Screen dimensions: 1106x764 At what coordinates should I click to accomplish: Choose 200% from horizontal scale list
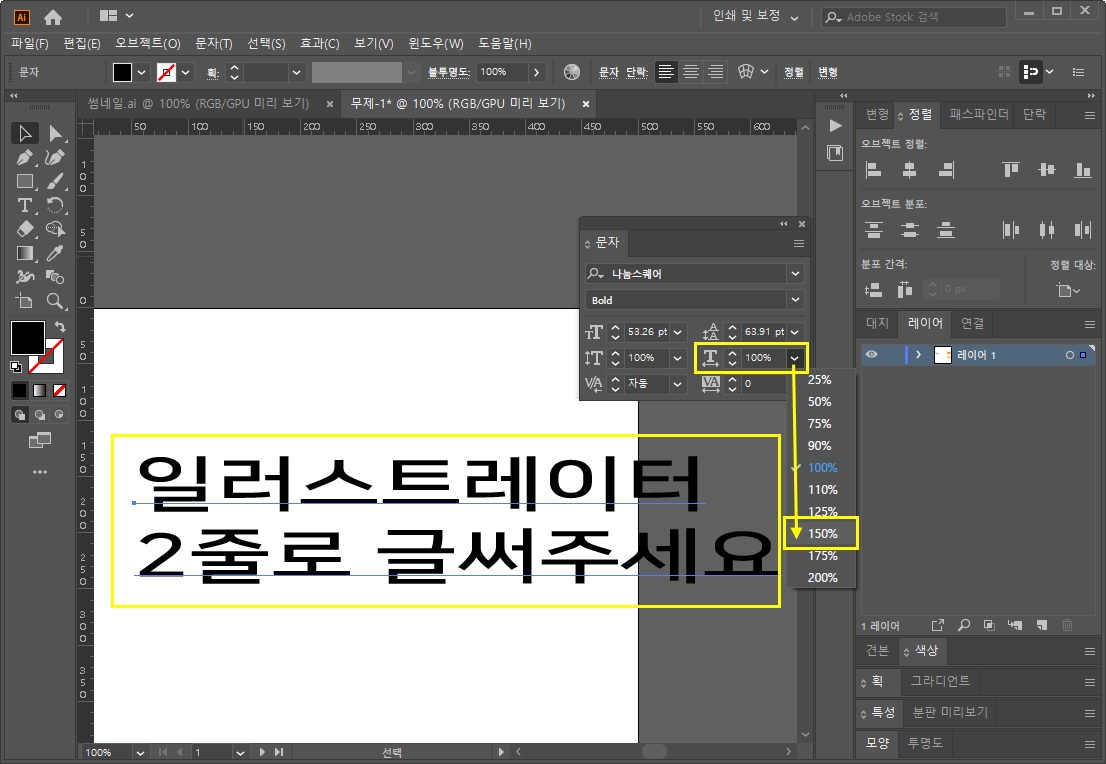(822, 577)
